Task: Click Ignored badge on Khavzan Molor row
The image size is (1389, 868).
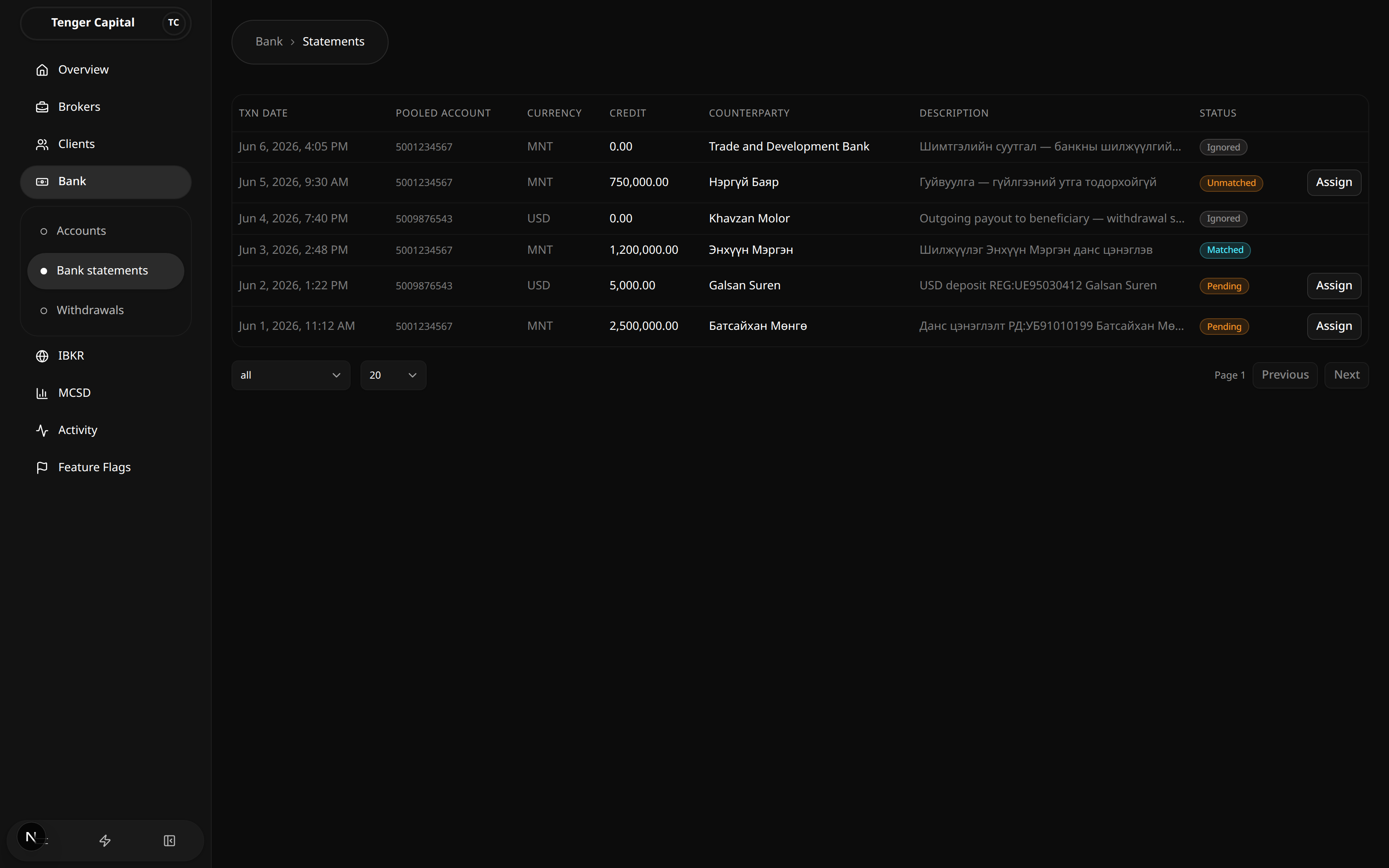Action: (x=1223, y=219)
